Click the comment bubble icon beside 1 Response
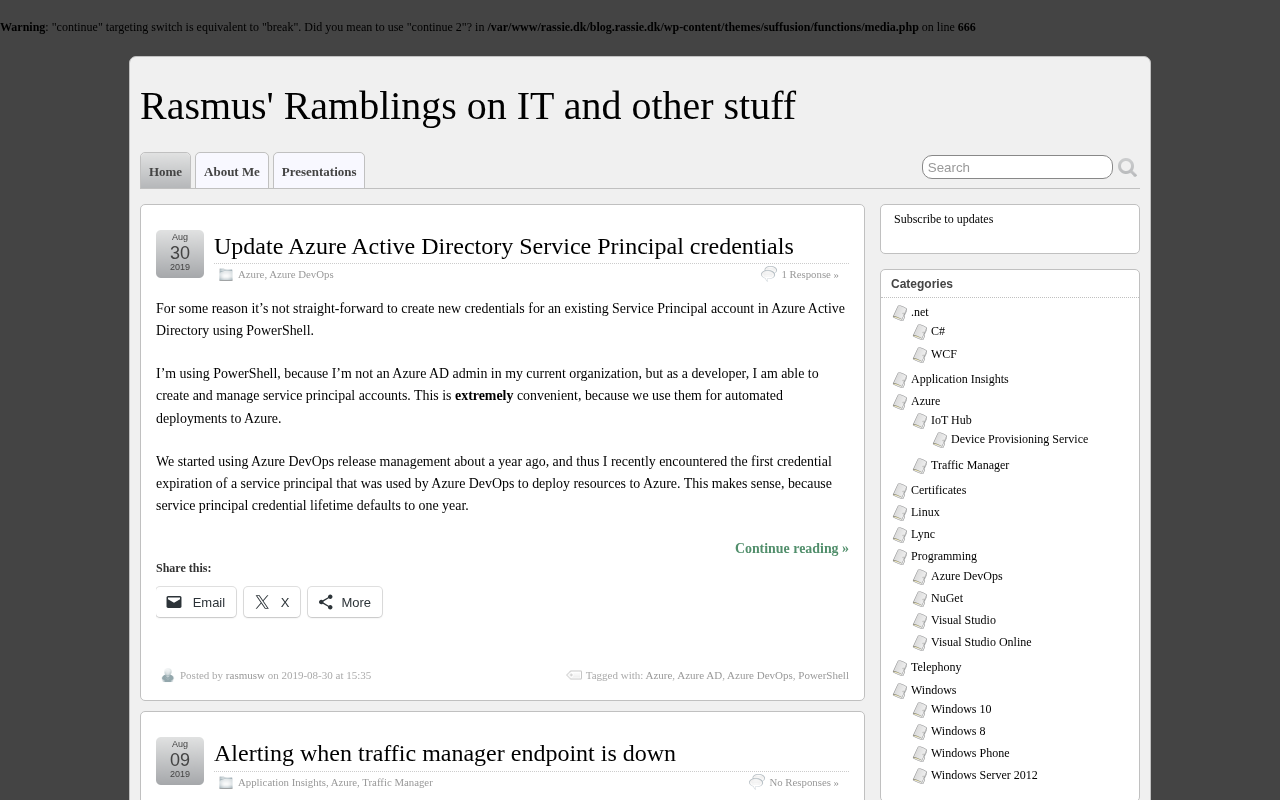The image size is (1280, 800). (768, 274)
